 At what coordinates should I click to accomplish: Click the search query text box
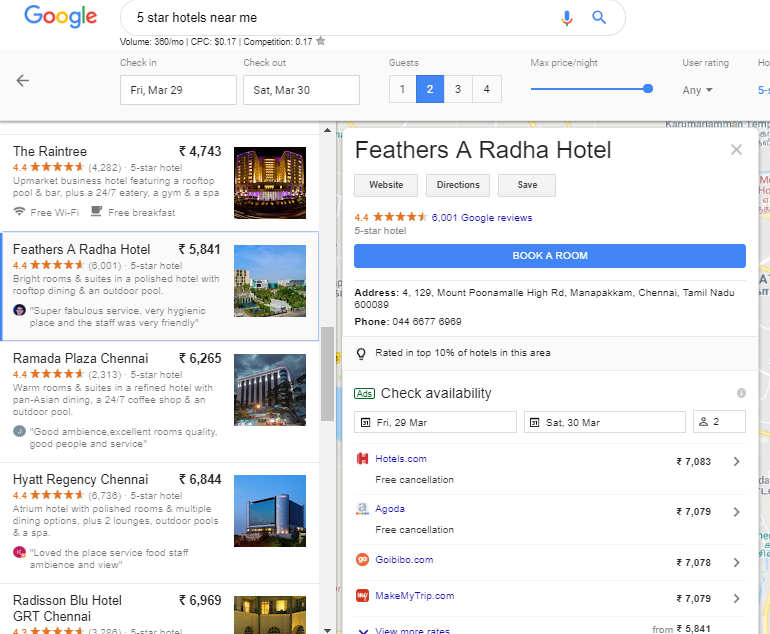339,18
